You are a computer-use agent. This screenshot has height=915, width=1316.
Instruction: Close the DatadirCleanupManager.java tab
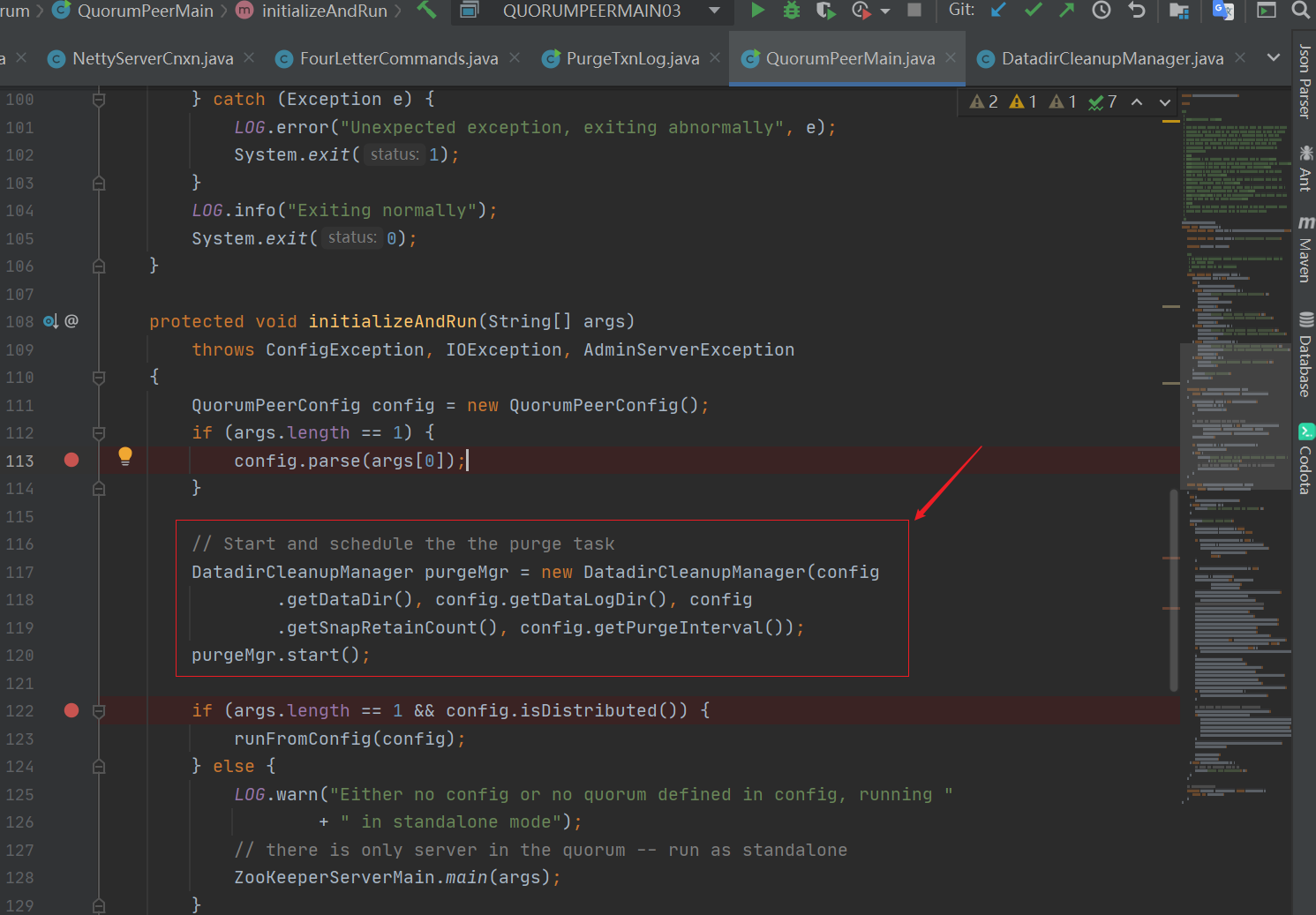(x=1240, y=57)
